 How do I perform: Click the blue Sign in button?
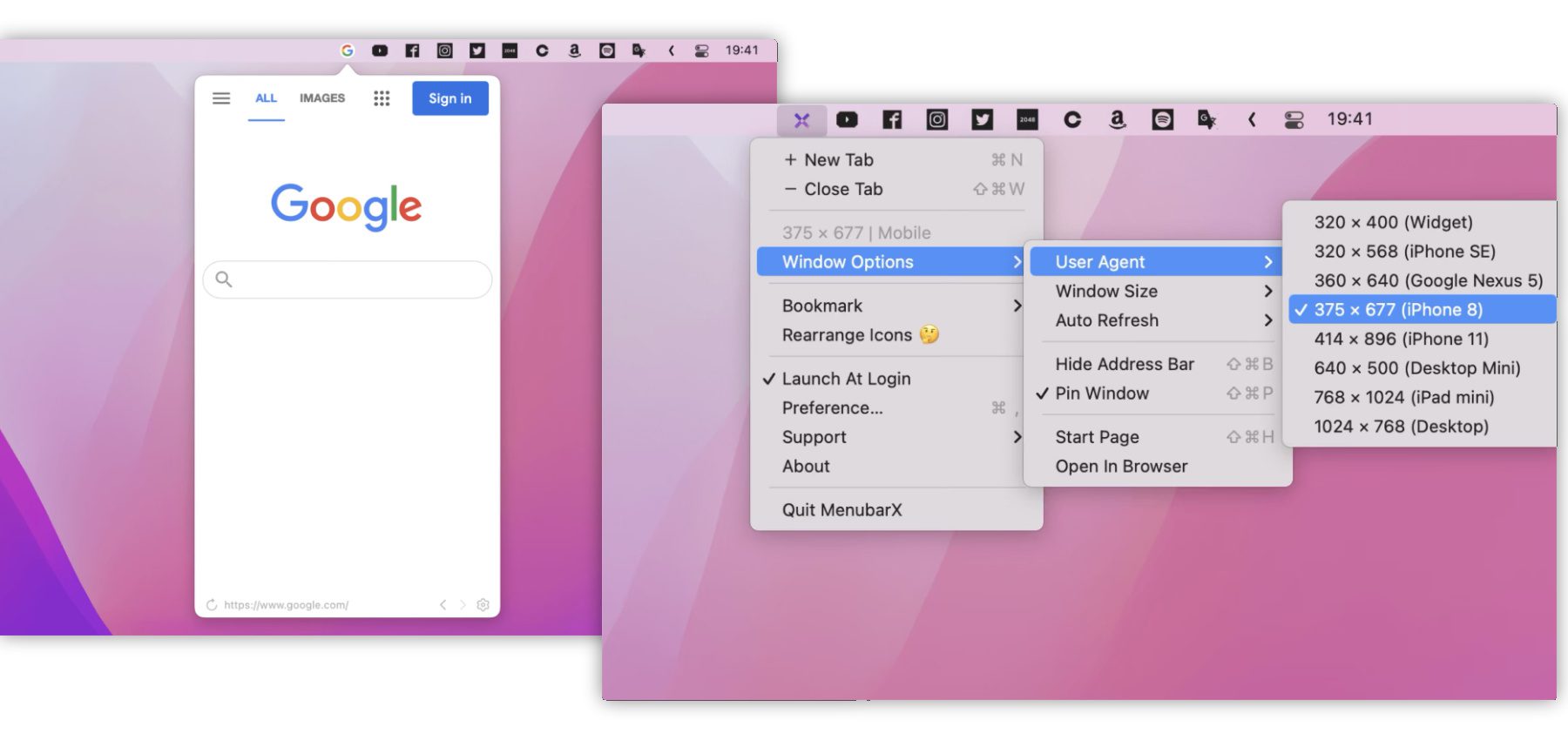[449, 98]
